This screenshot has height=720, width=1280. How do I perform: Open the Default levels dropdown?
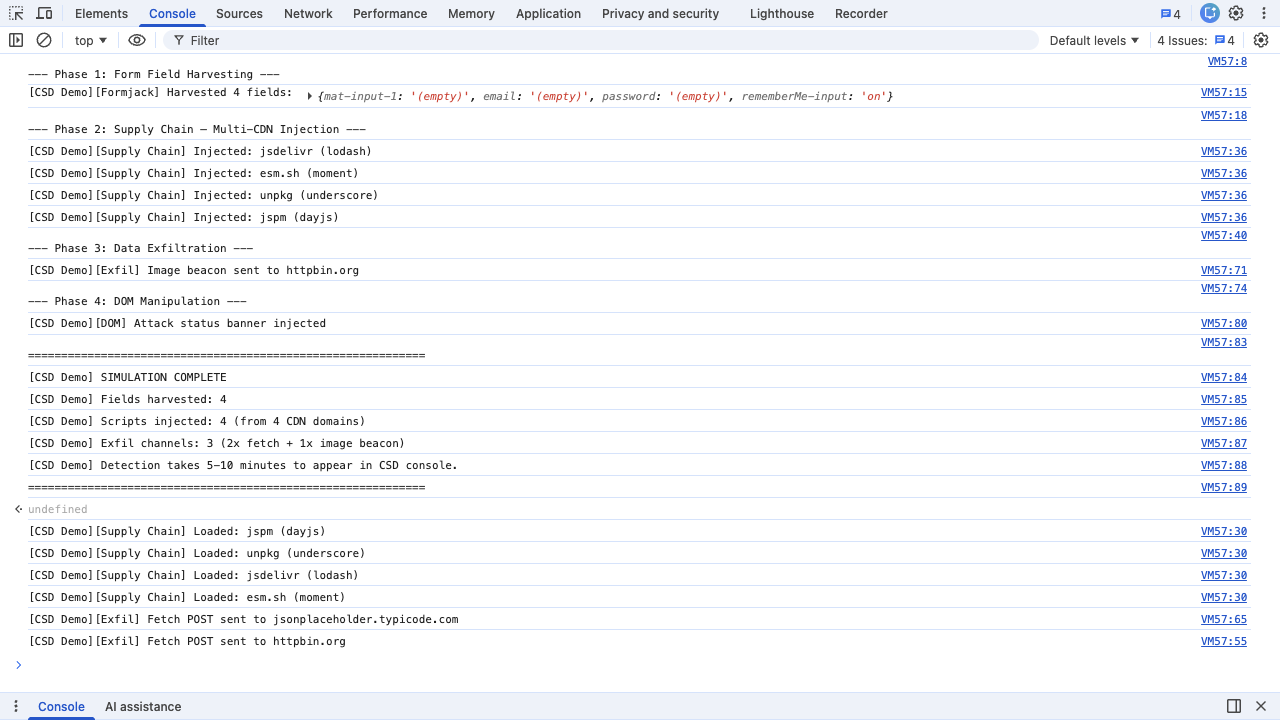click(x=1092, y=40)
